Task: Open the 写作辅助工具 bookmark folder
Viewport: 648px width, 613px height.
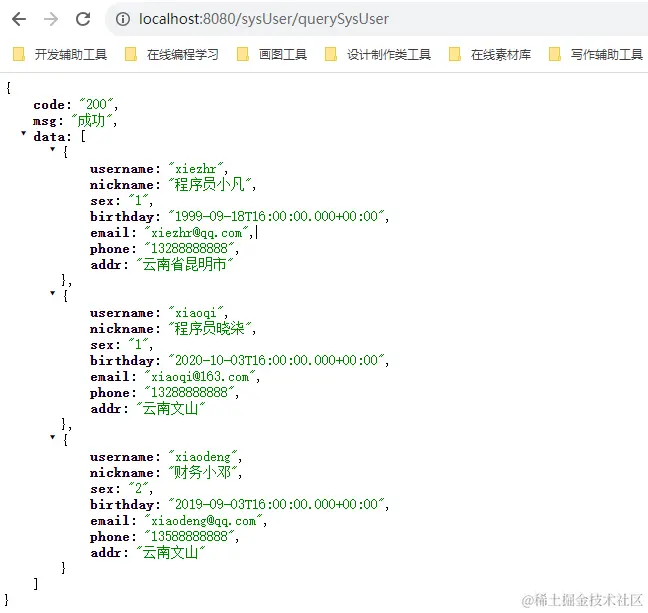Action: [x=596, y=54]
